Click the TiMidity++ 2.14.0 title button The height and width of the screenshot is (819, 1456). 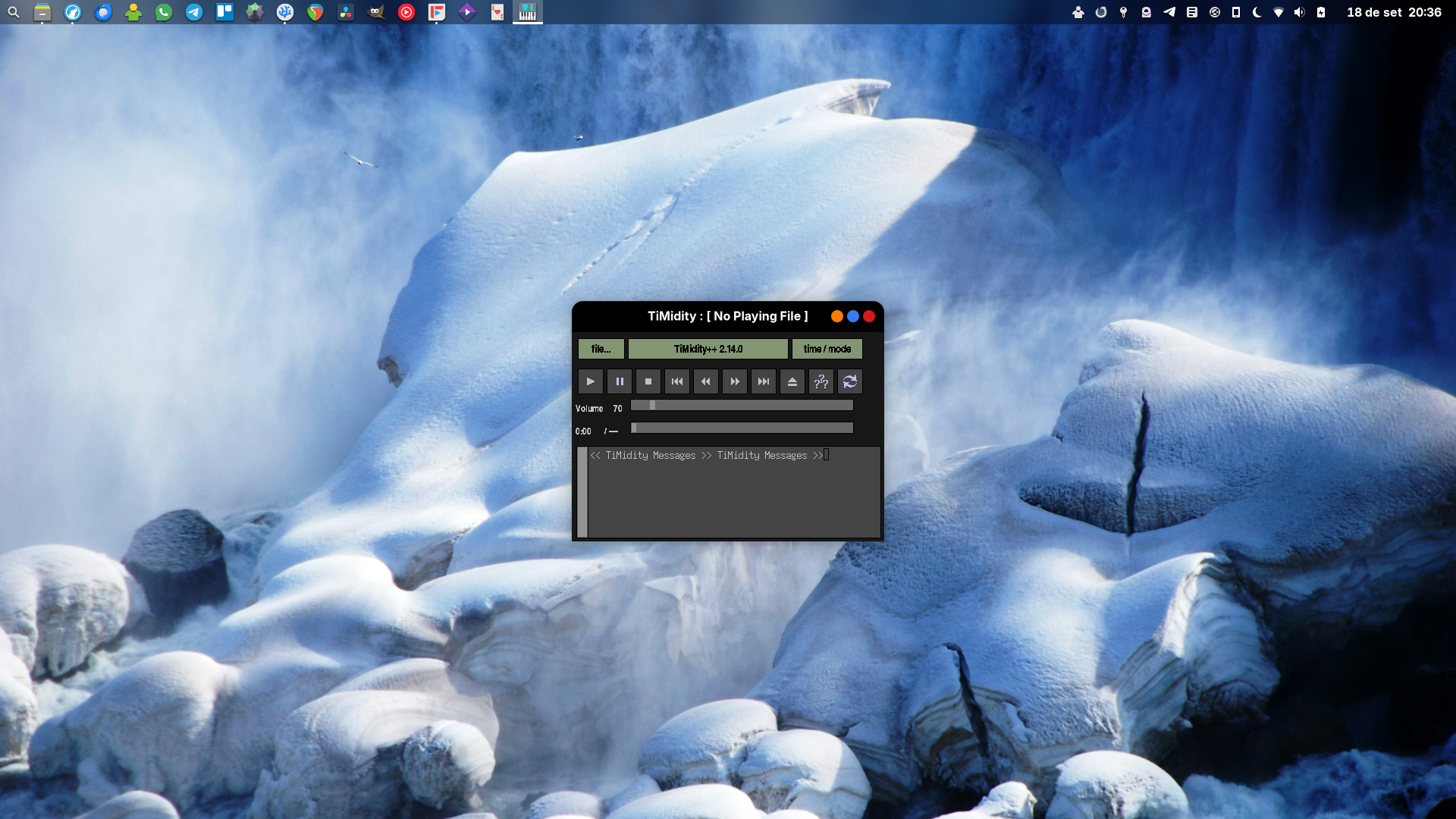tap(708, 349)
